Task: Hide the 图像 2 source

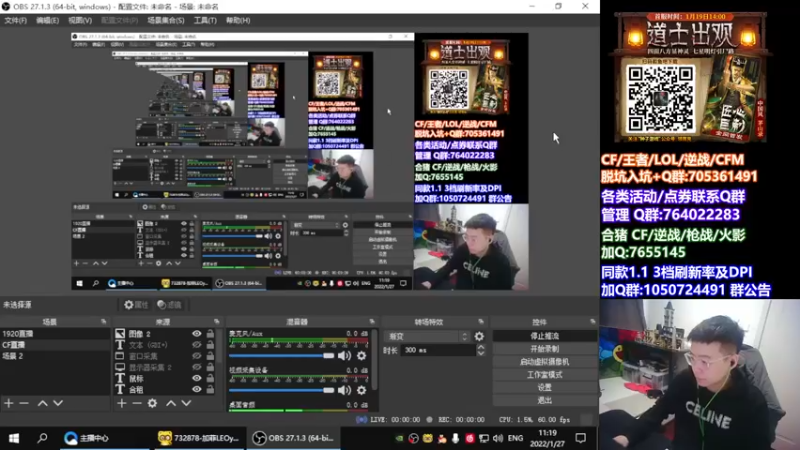Action: tap(196, 334)
